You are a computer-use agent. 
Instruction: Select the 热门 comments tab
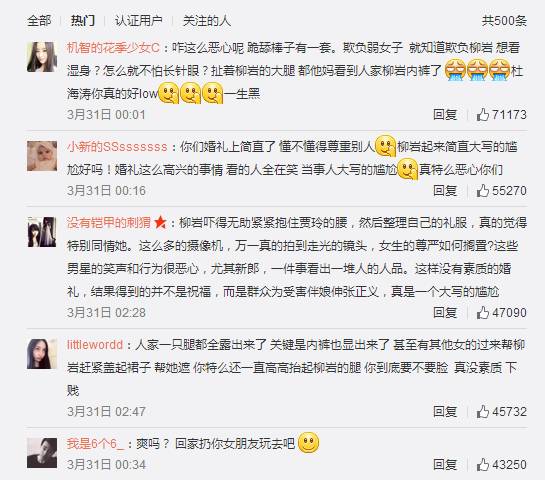(83, 21)
